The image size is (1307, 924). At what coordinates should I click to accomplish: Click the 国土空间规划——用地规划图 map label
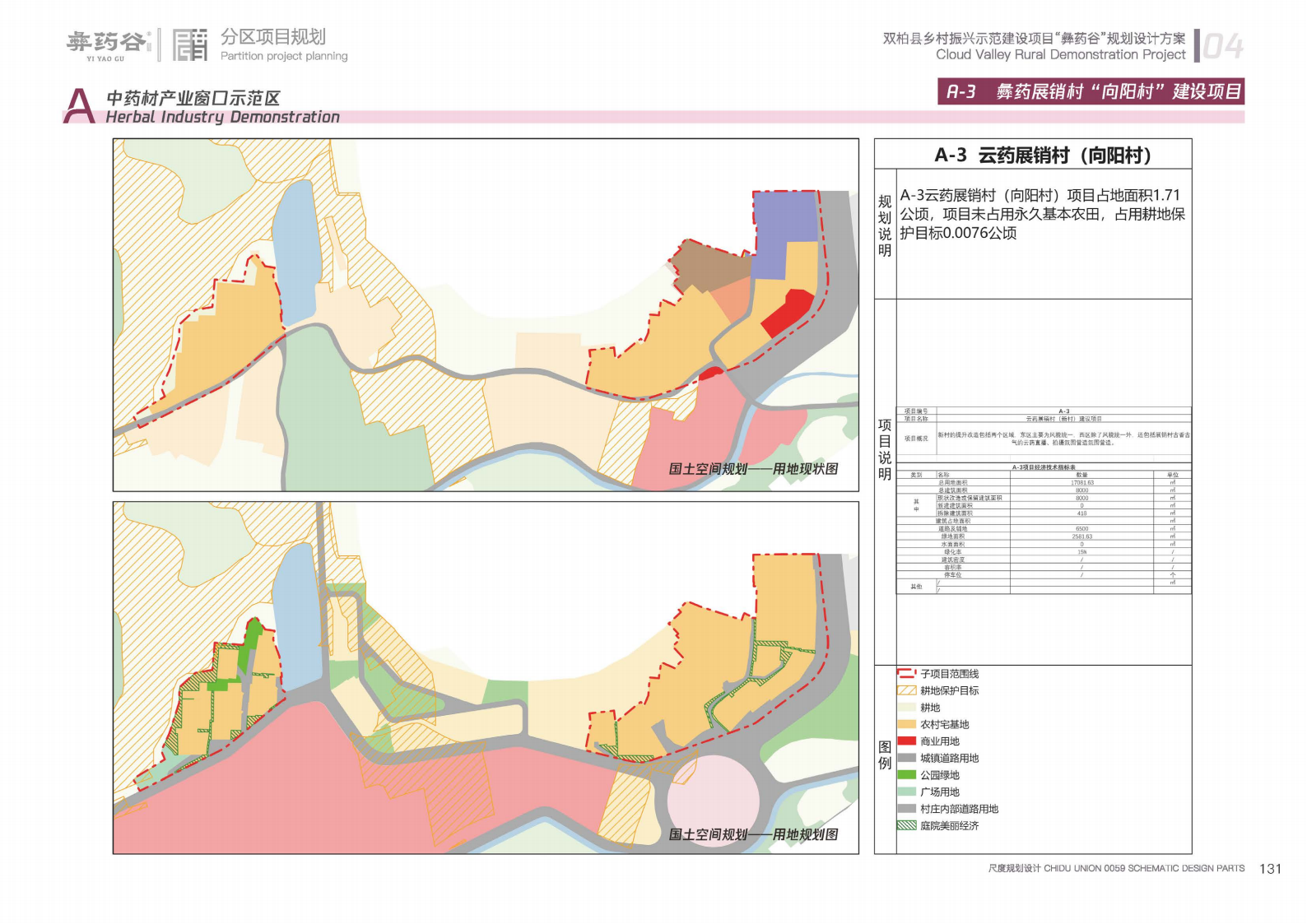pos(753,834)
